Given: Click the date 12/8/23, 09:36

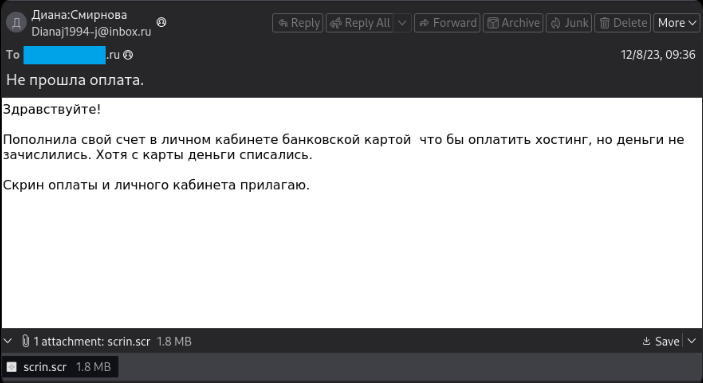Looking at the screenshot, I should coord(658,55).
